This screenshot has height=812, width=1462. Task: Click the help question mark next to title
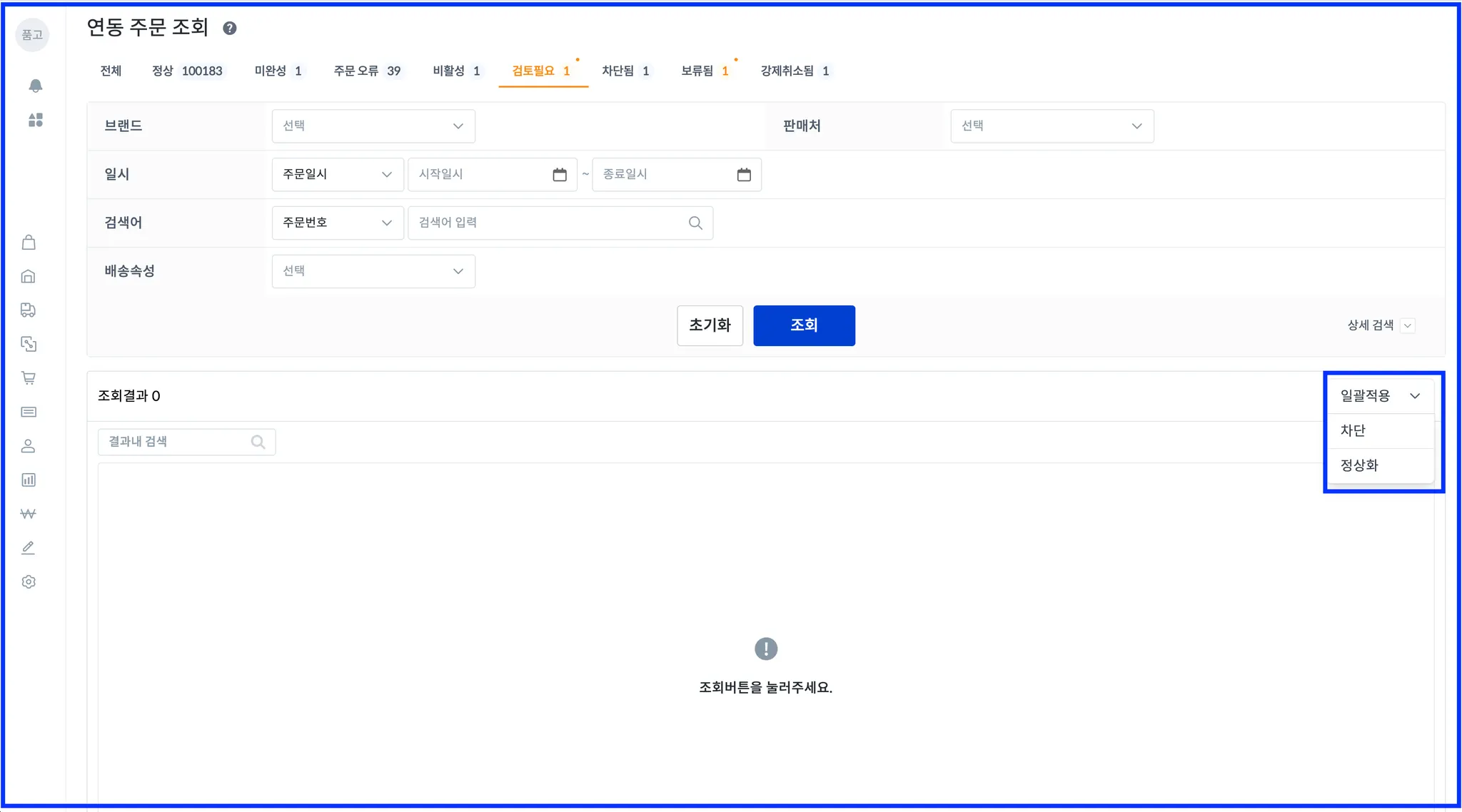(229, 28)
